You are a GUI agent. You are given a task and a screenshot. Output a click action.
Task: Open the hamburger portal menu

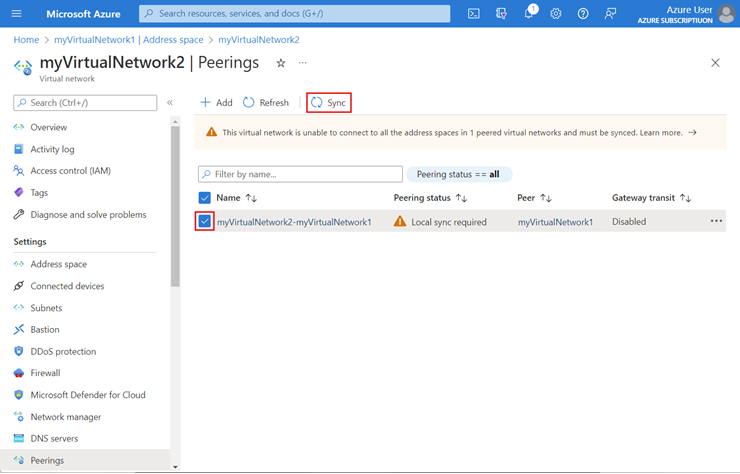point(17,14)
